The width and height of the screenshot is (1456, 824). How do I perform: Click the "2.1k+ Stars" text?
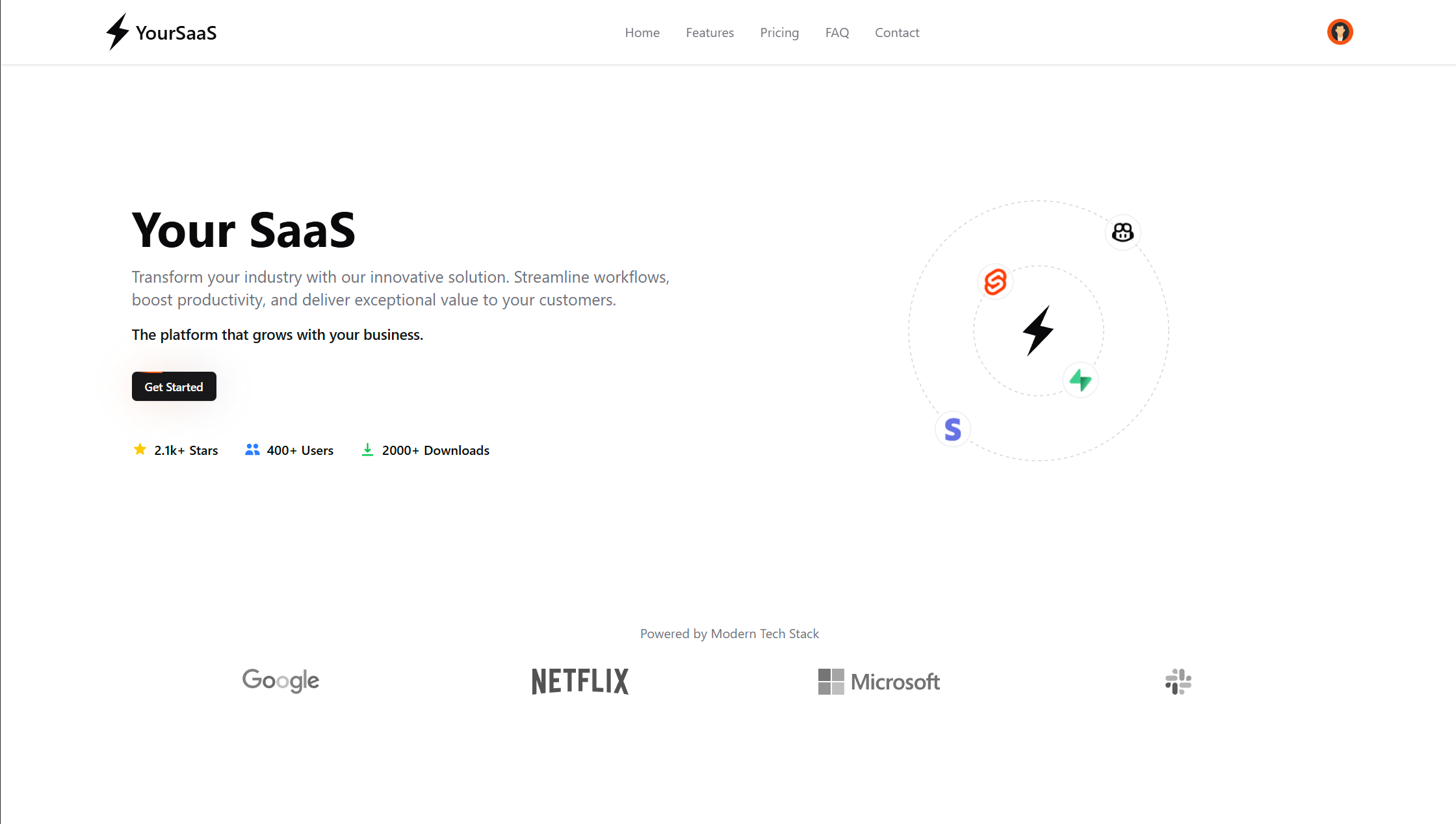pyautogui.click(x=186, y=450)
